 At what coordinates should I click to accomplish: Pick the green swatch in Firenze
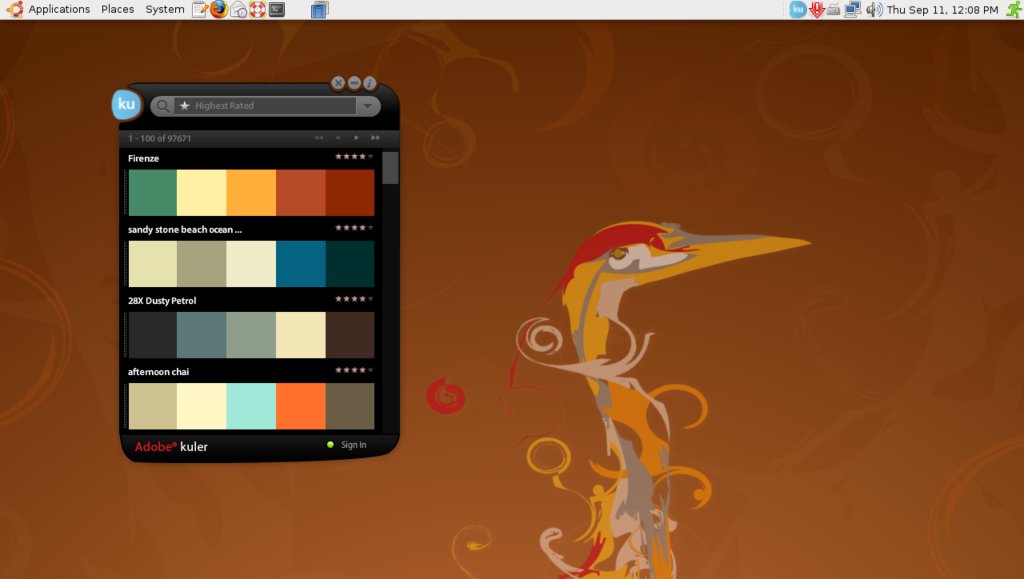pos(153,193)
